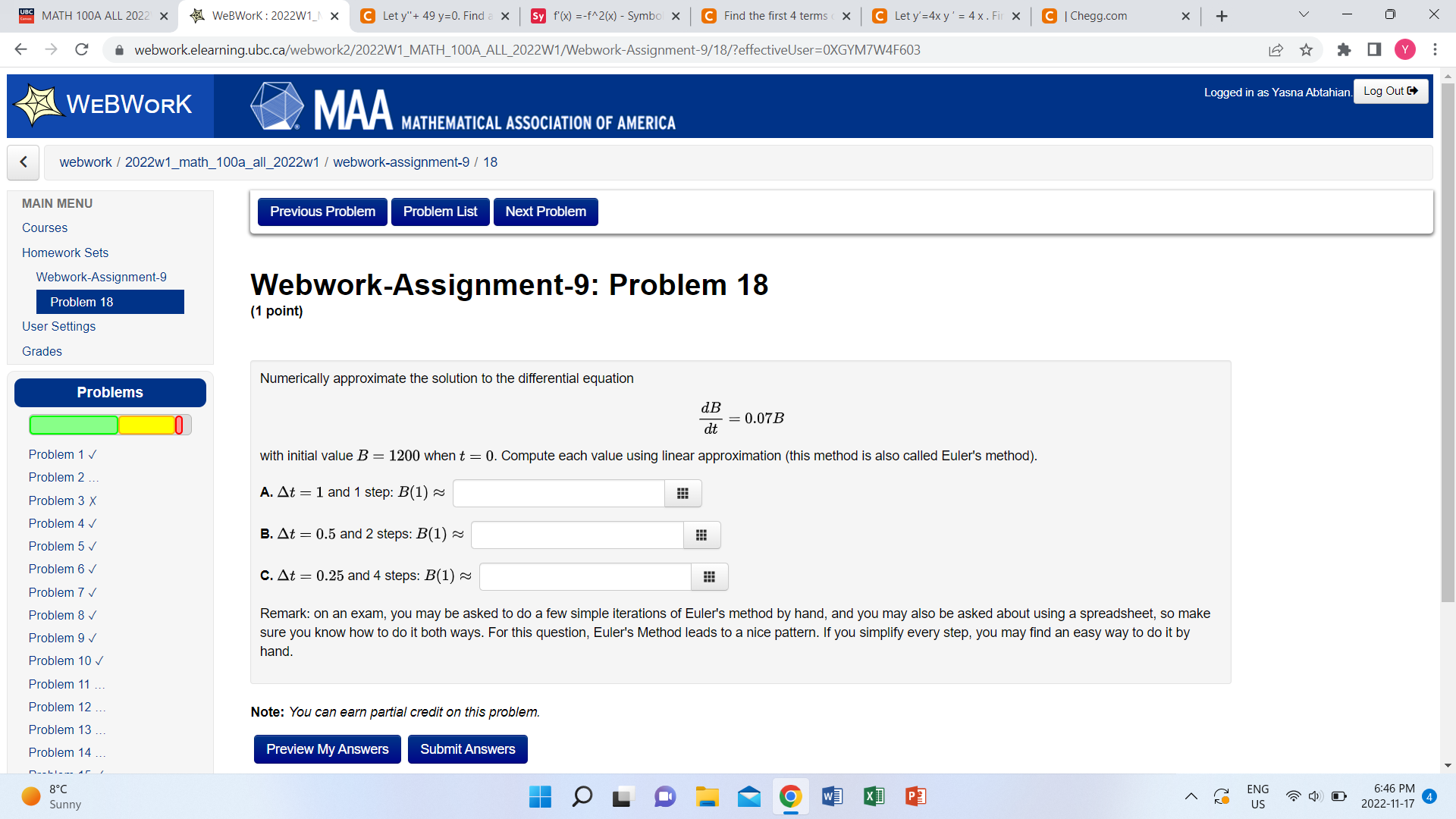1456x819 pixels.
Task: Click the progress bar in the Problems panel
Action: tap(109, 425)
